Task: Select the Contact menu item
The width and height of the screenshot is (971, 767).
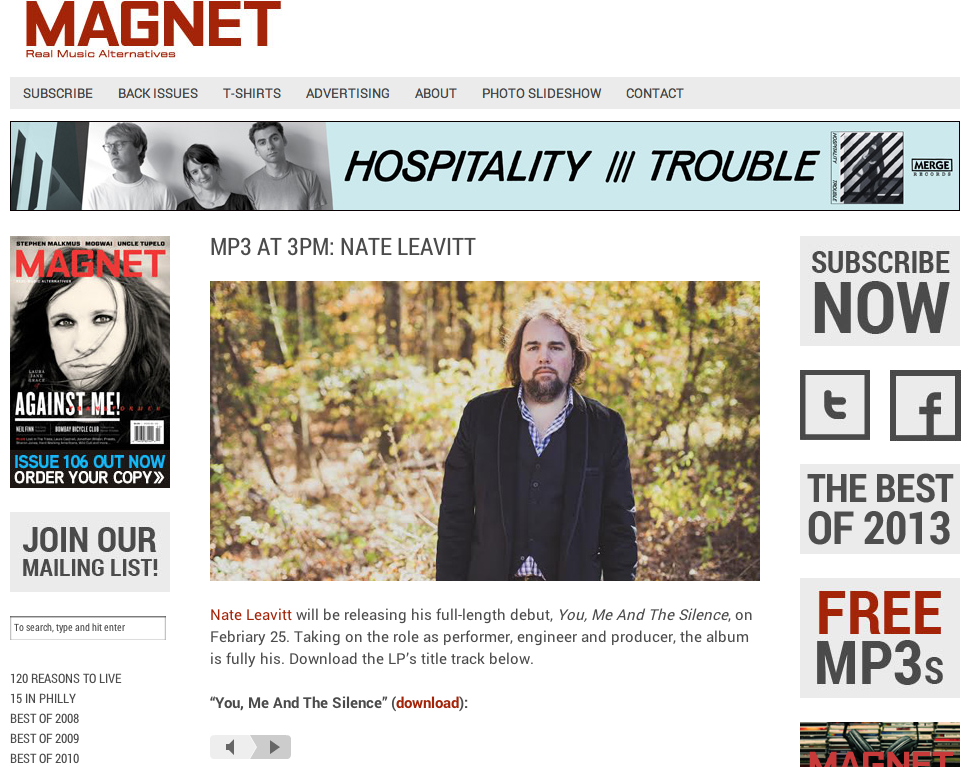Action: click(655, 93)
